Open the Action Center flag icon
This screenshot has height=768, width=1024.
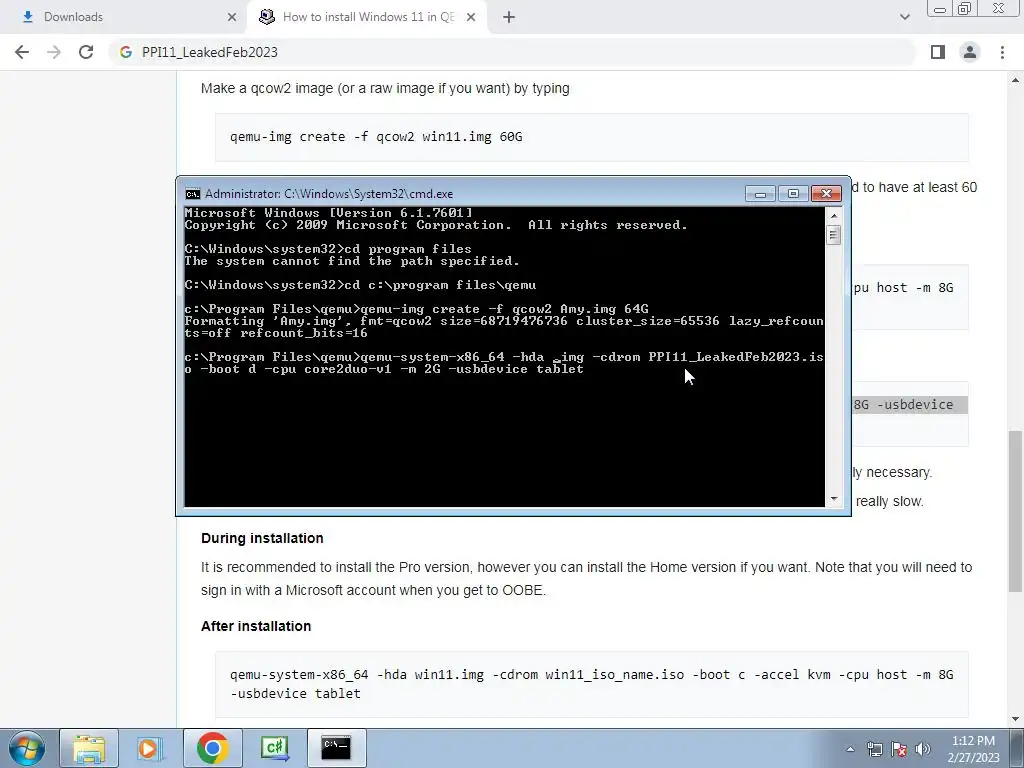tap(899, 749)
